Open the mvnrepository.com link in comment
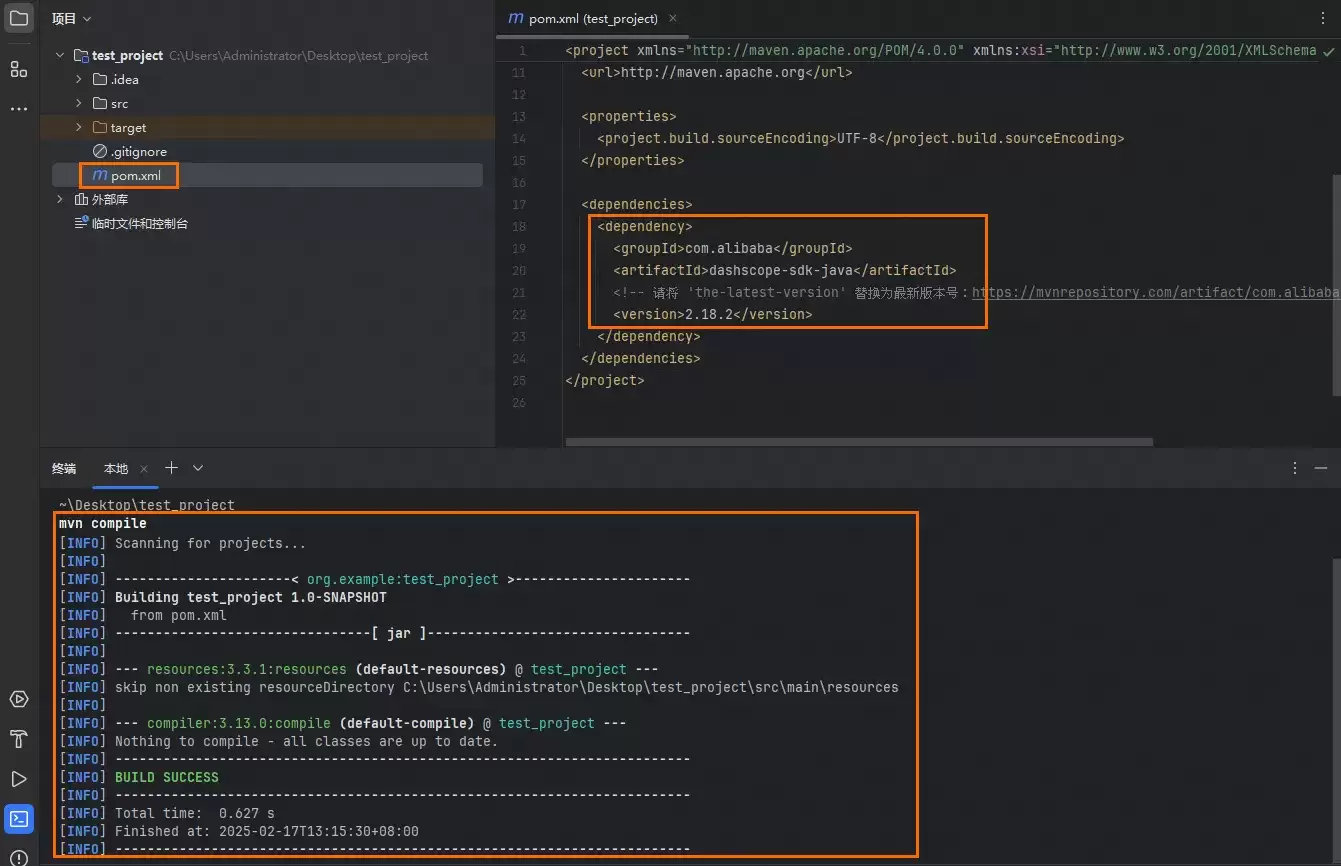The width and height of the screenshot is (1341, 866). click(x=1155, y=293)
